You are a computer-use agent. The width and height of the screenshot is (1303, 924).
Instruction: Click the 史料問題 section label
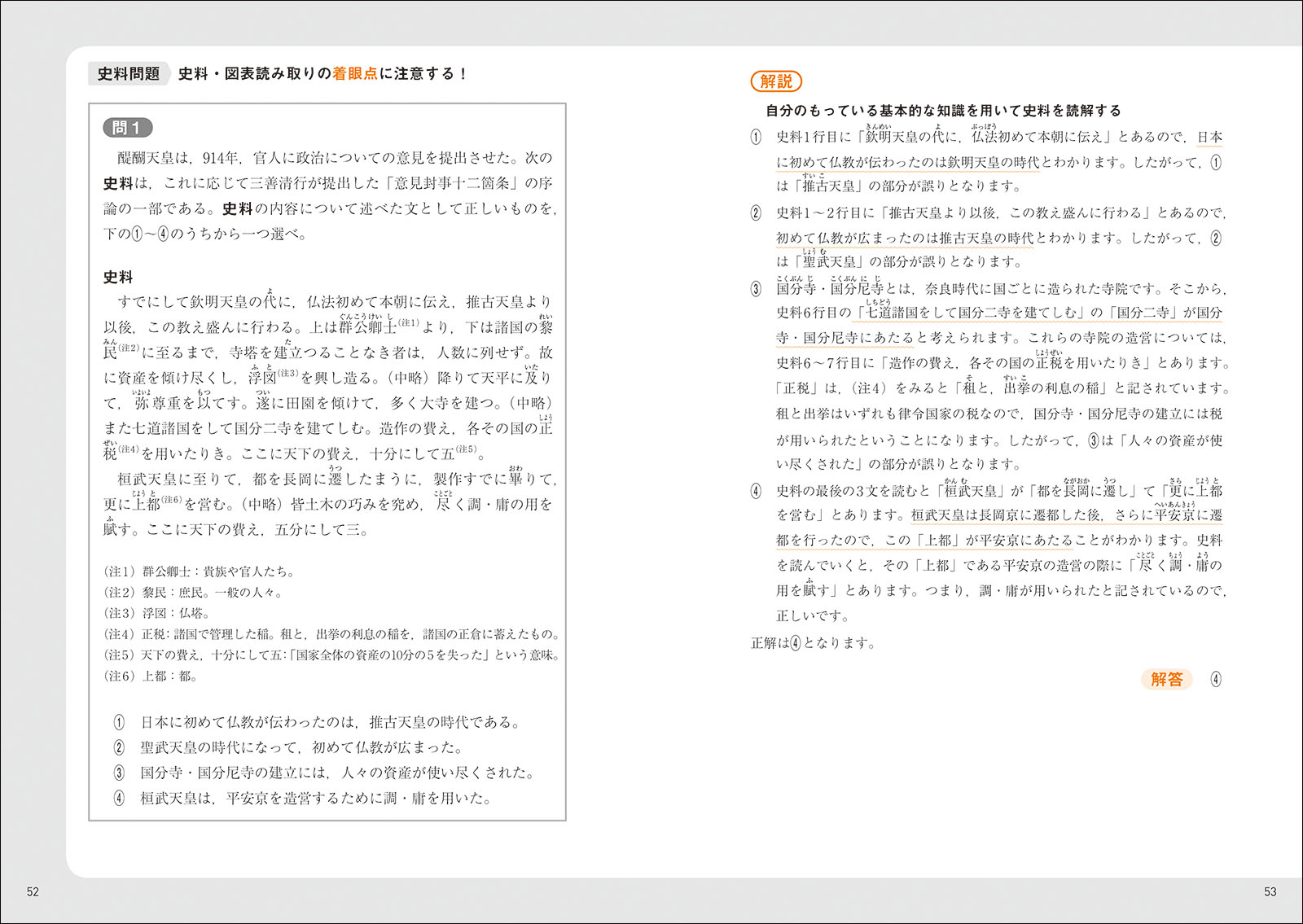129,74
